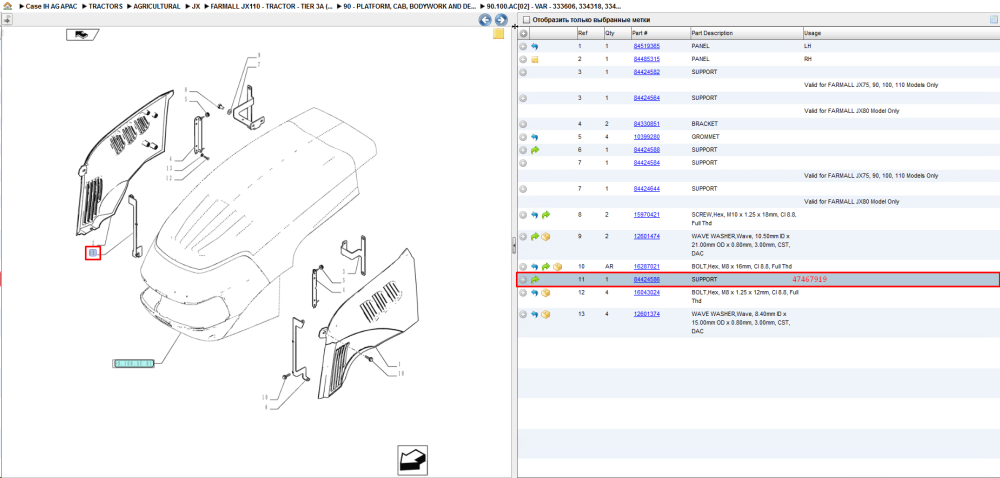Open part number 84424588 link
The image size is (1000, 478).
click(646, 150)
